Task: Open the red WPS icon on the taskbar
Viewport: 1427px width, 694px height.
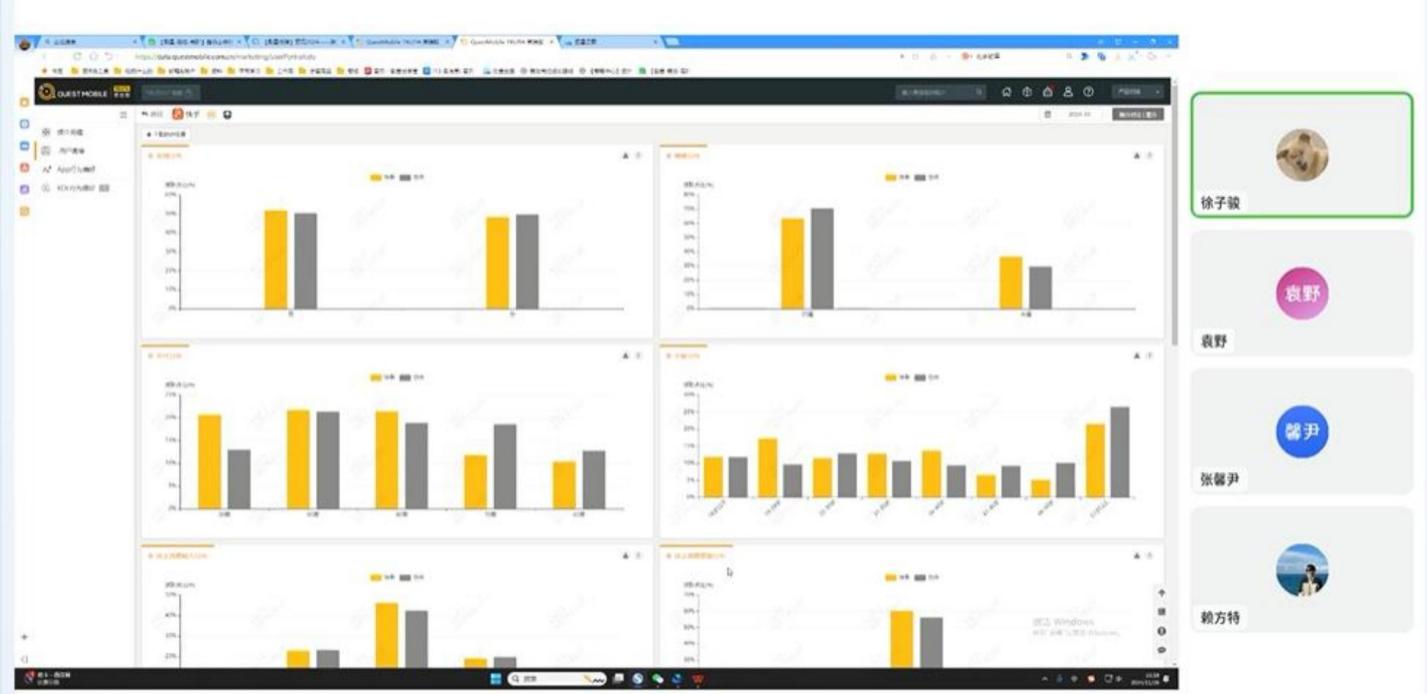Action: 698,679
